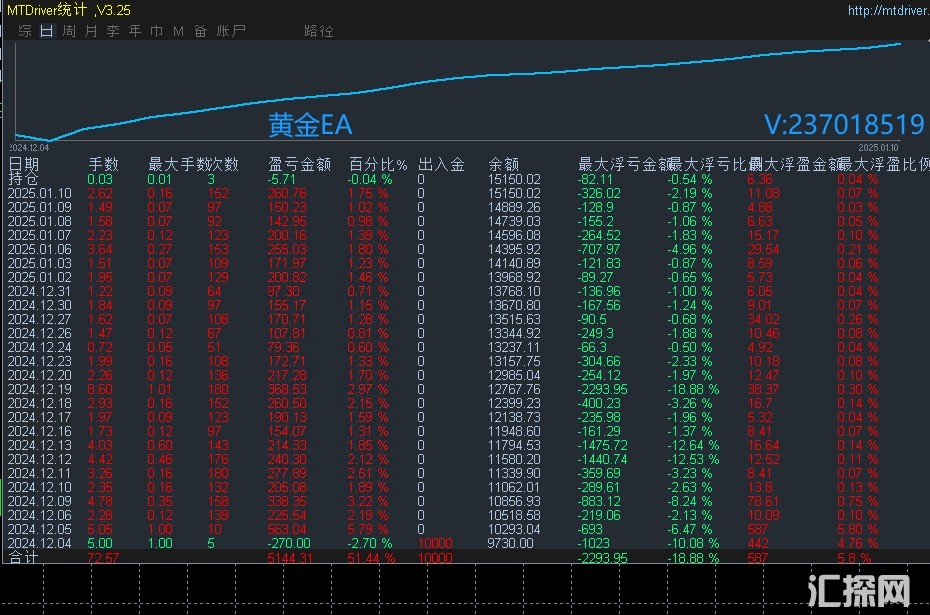Click the 出入金 column header
Screen dimensions: 930x615
point(441,164)
